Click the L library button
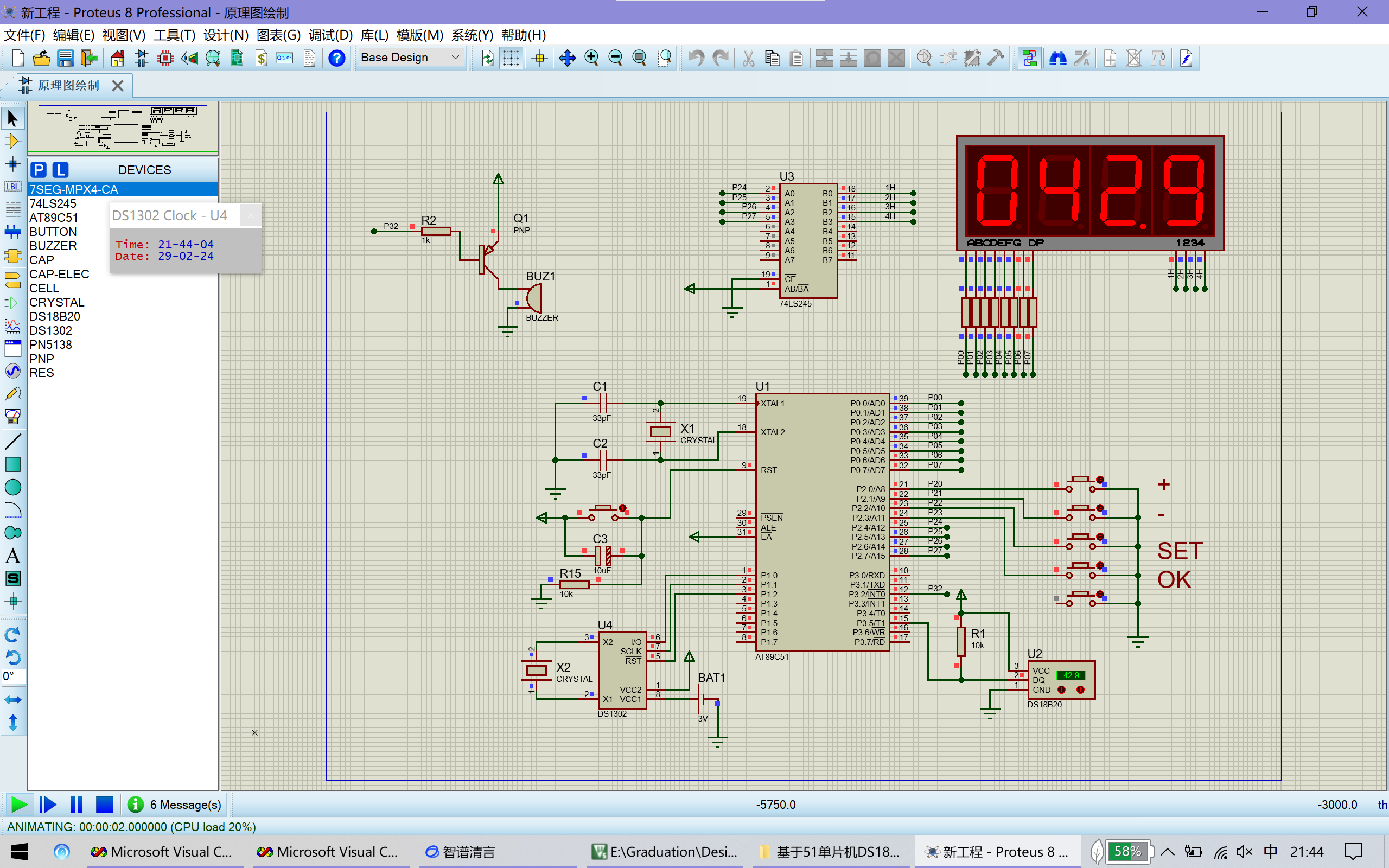1389x868 pixels. tap(60, 169)
